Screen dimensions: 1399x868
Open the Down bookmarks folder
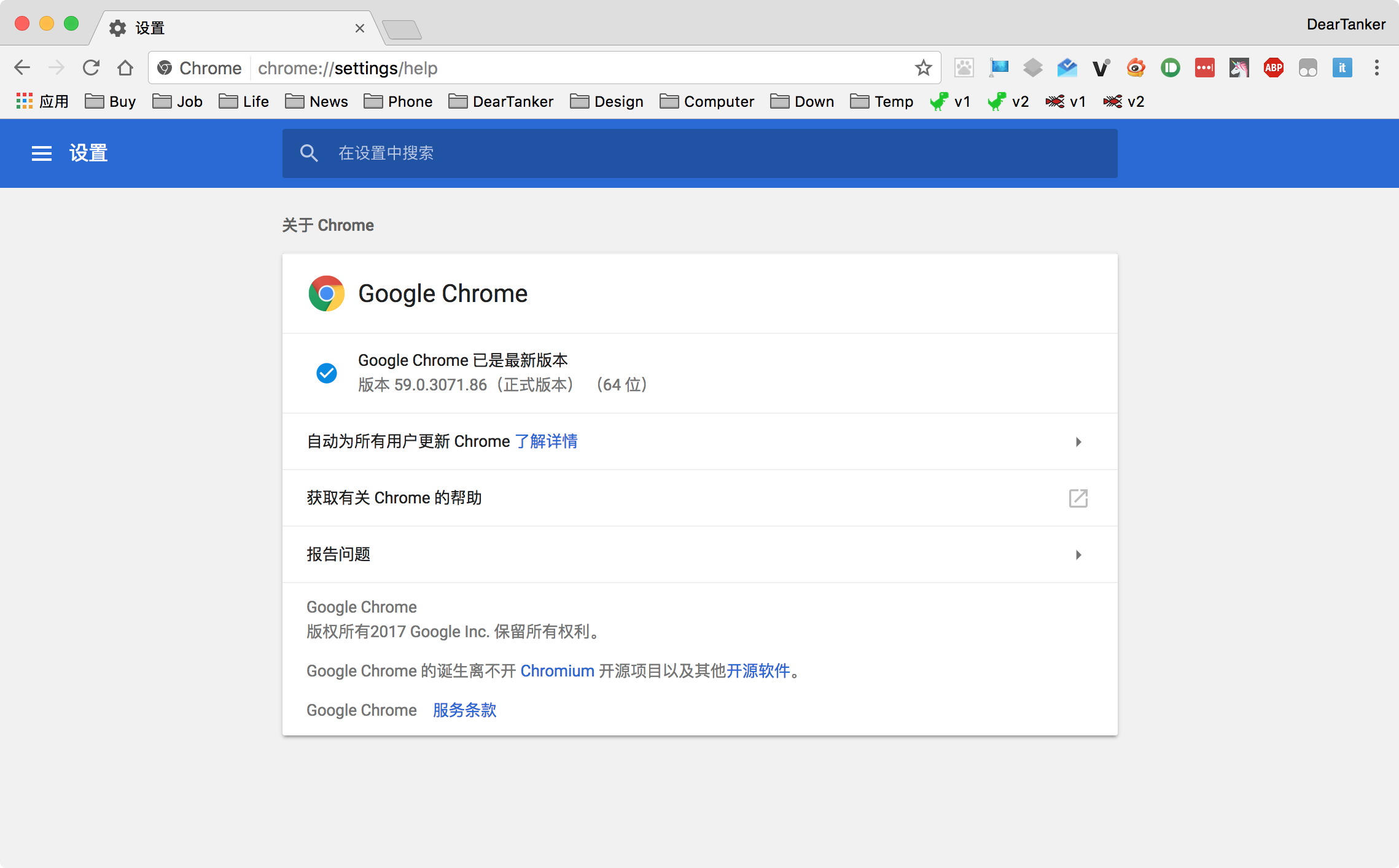tap(802, 101)
